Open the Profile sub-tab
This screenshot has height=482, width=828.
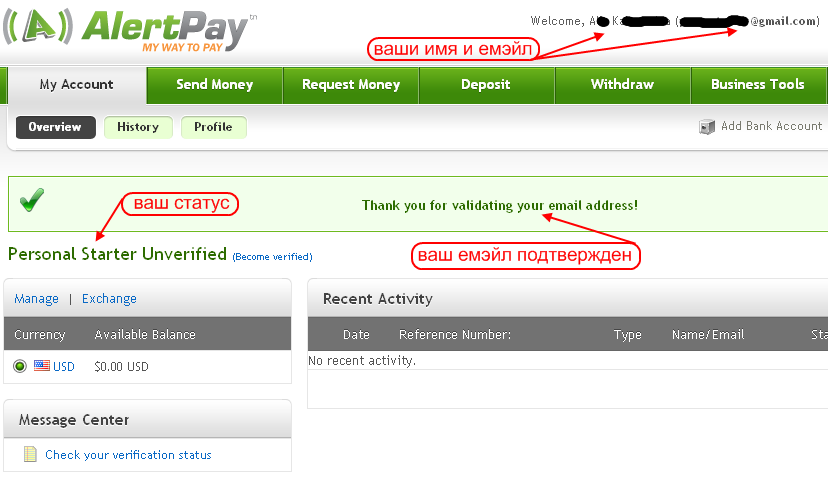click(213, 127)
